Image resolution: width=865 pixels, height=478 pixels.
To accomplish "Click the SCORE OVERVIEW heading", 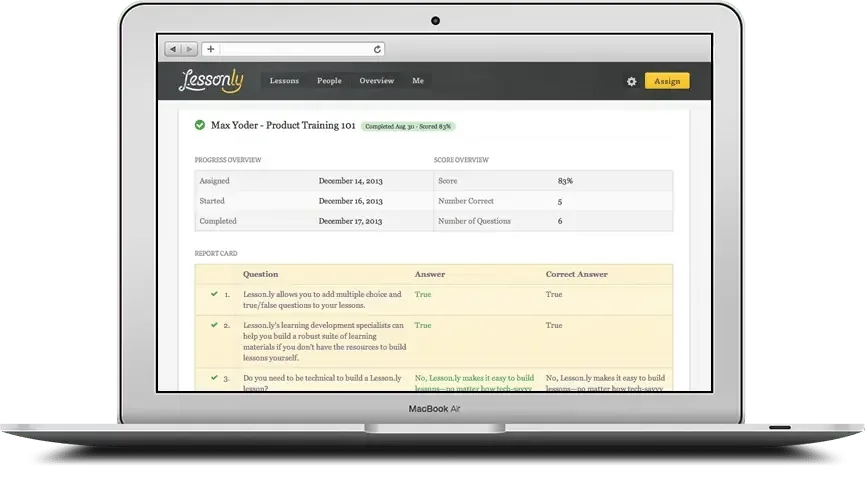I will (461, 160).
